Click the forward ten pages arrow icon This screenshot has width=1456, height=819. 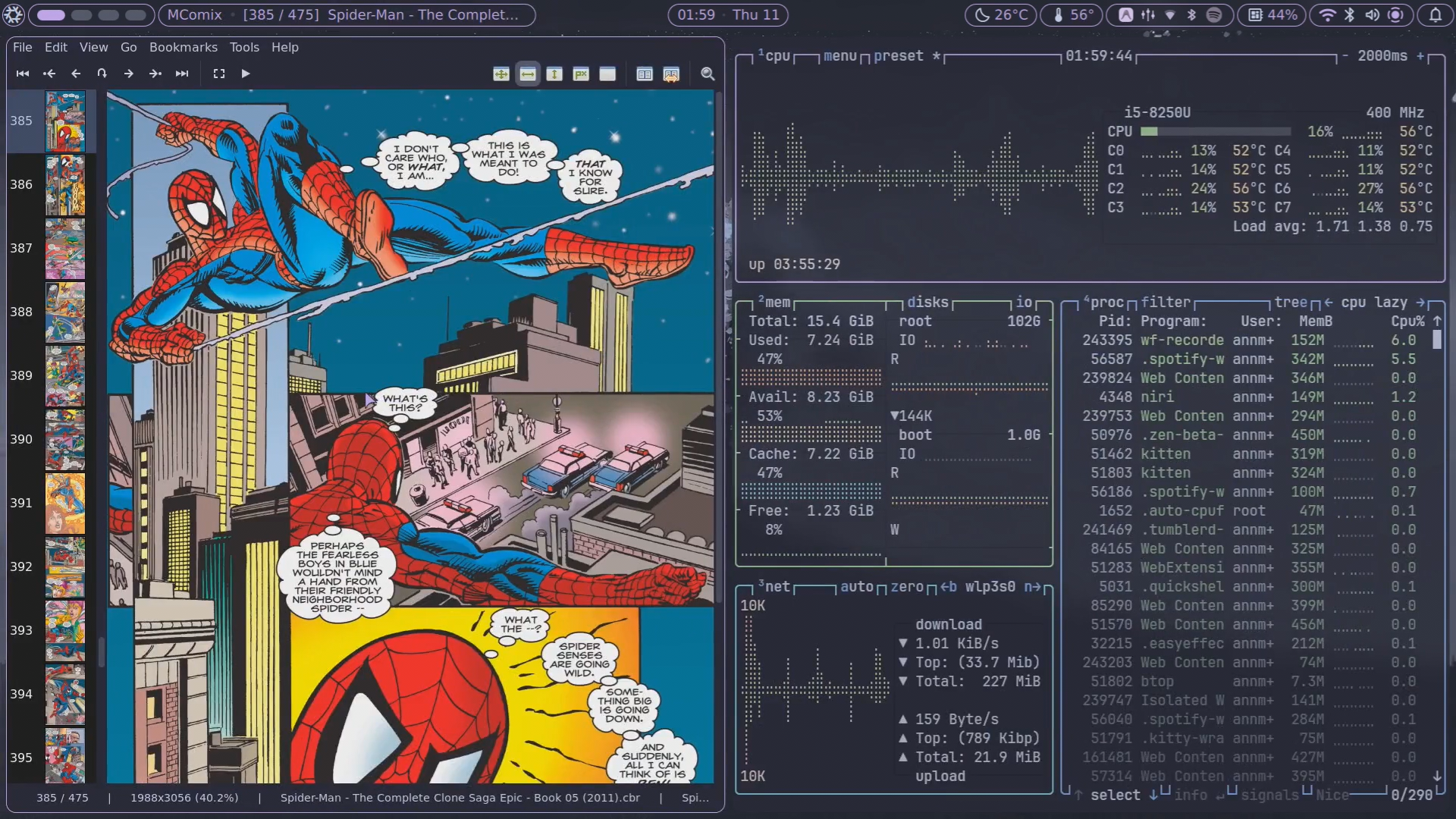coord(155,74)
